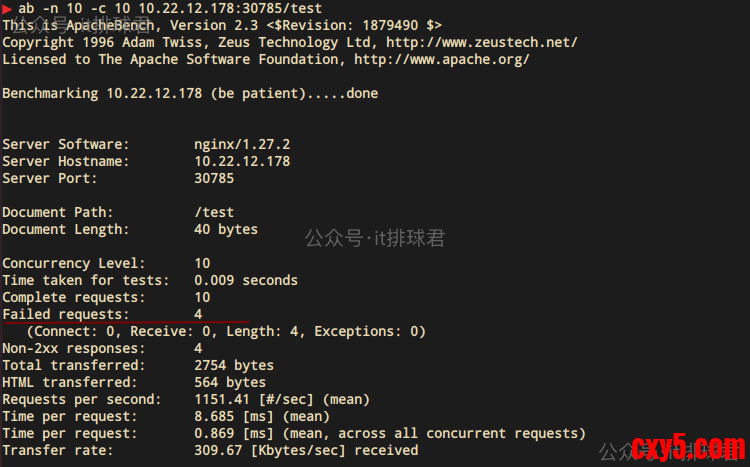750x467 pixels.
Task: Click the Total transferred 2754 bytes value
Action: [x=234, y=365]
